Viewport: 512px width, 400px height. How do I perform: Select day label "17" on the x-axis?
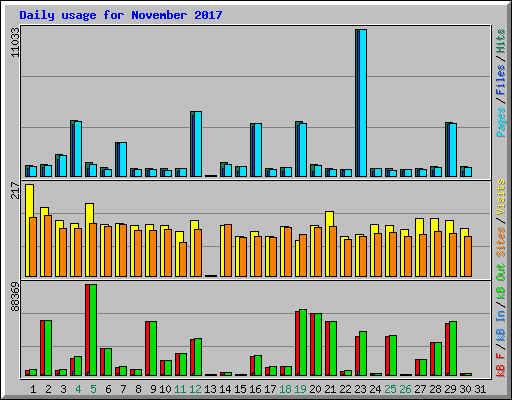(x=270, y=389)
